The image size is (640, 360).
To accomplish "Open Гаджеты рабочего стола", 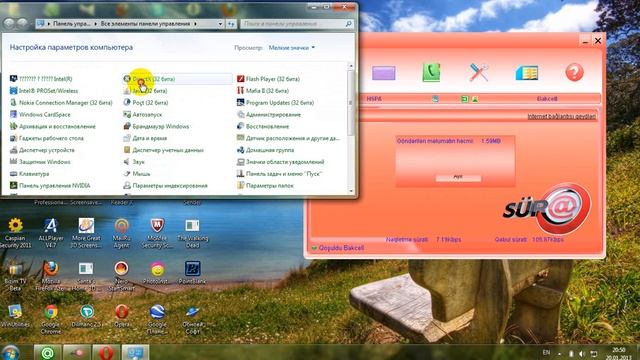I will click(x=47, y=138).
